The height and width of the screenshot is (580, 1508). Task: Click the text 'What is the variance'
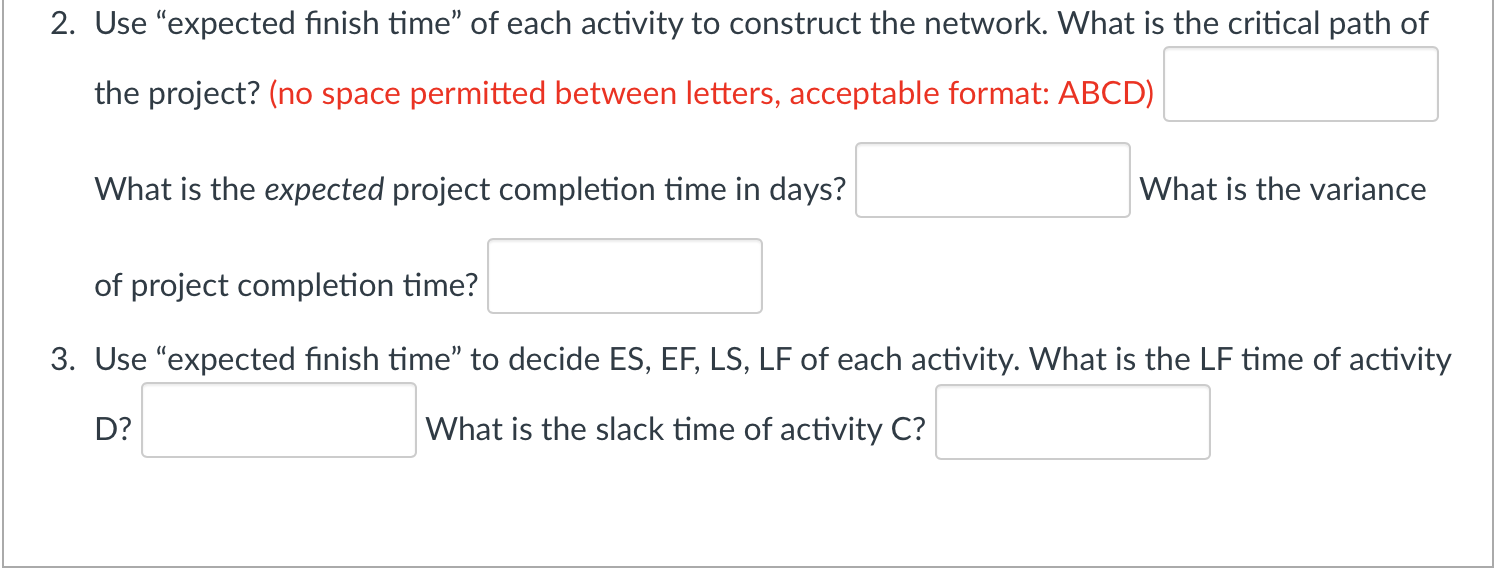click(x=1284, y=189)
